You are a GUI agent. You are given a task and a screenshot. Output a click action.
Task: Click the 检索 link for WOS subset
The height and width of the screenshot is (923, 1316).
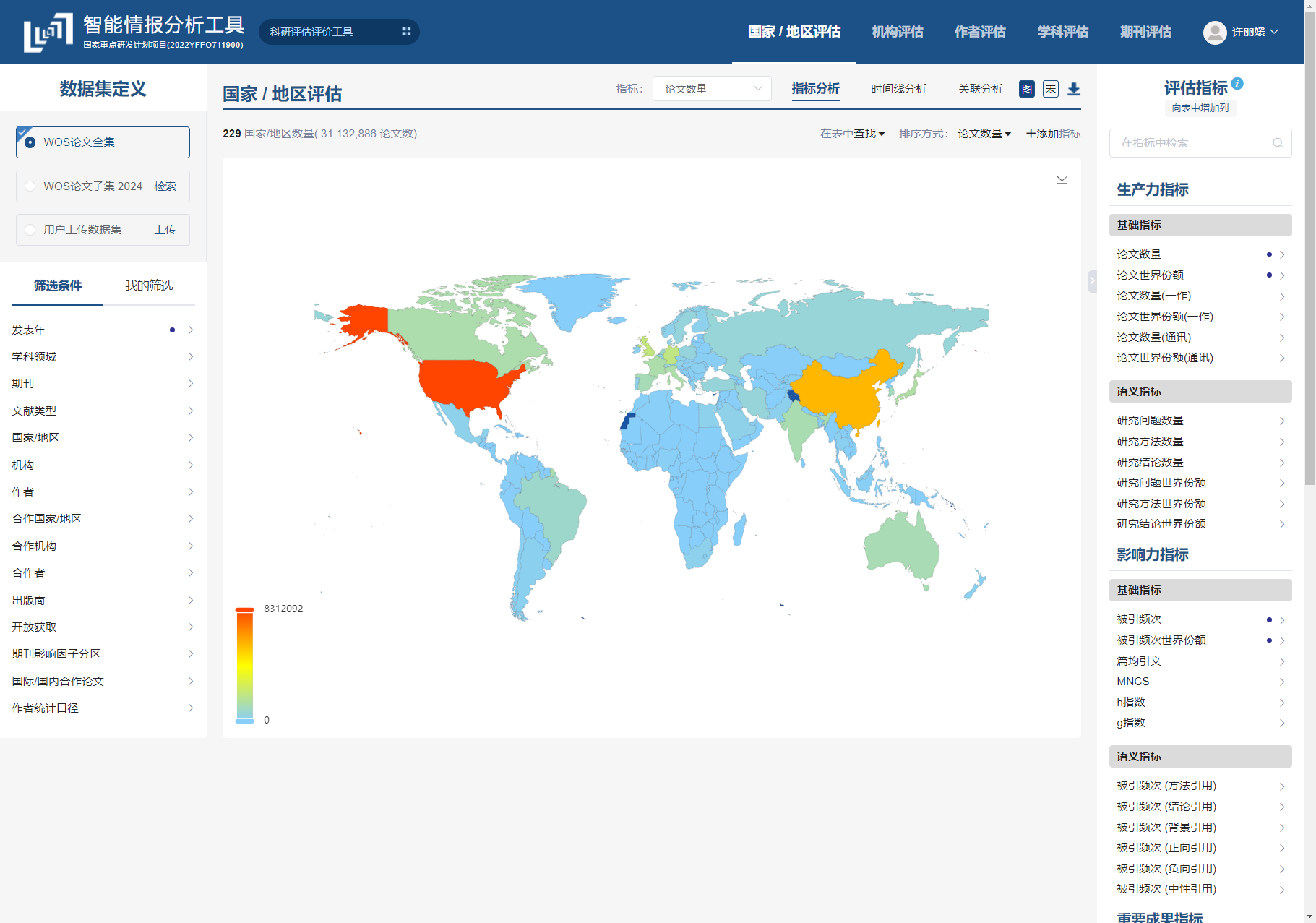[165, 186]
